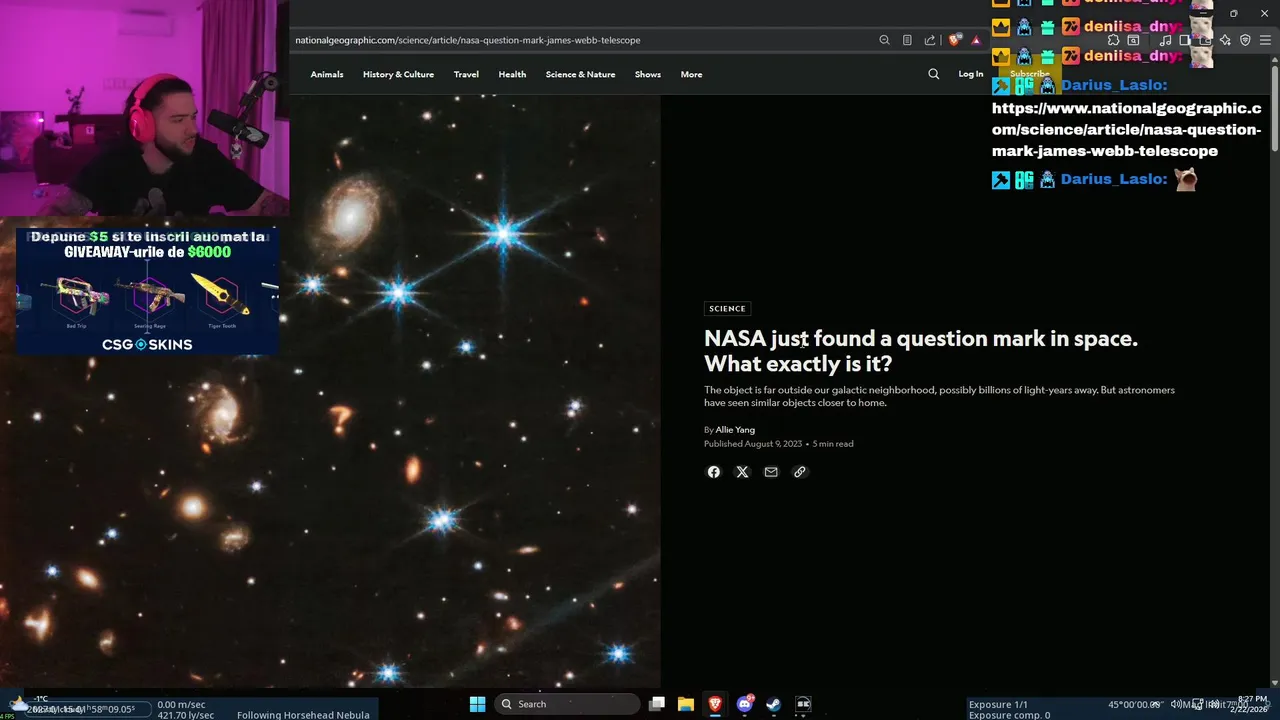Click the nationalgeographic link in chat message

pos(1126,130)
